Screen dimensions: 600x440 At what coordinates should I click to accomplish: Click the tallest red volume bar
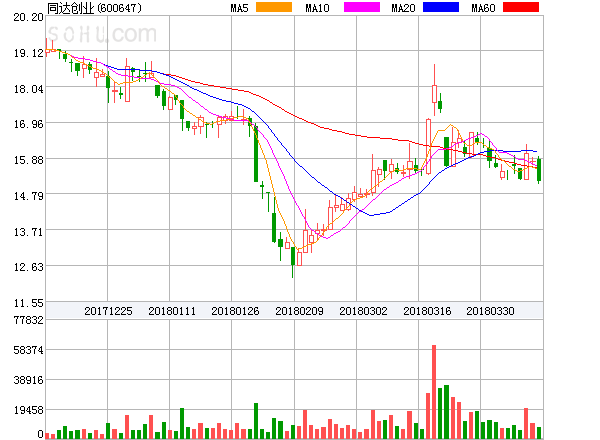[434, 392]
